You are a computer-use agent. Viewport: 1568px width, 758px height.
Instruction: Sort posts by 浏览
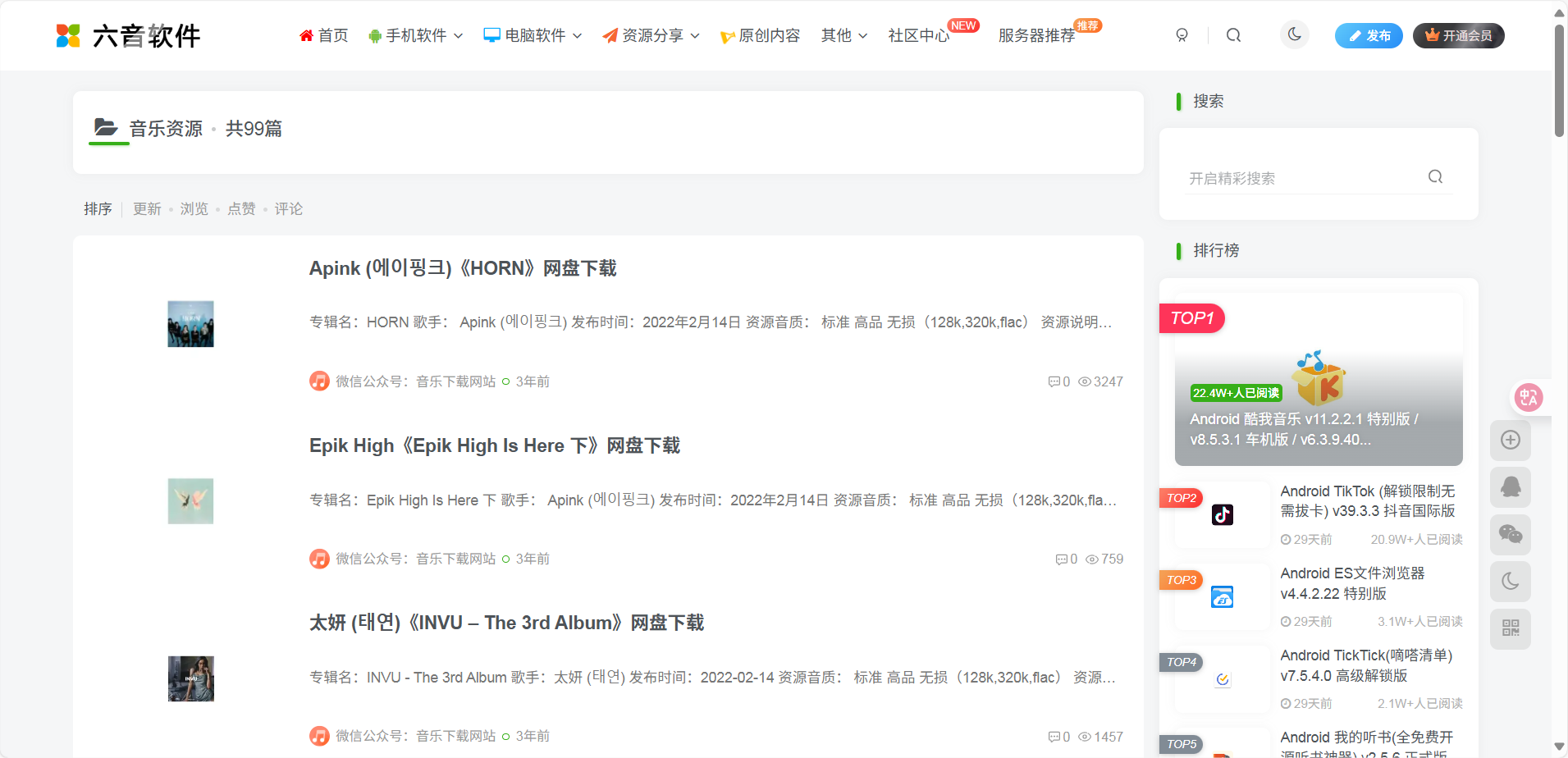click(x=194, y=209)
